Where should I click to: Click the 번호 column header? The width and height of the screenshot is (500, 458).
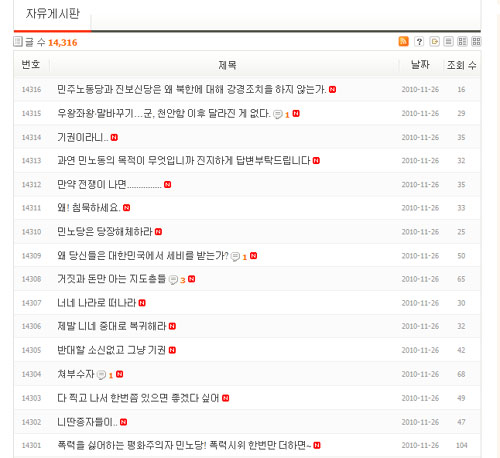click(x=31, y=64)
